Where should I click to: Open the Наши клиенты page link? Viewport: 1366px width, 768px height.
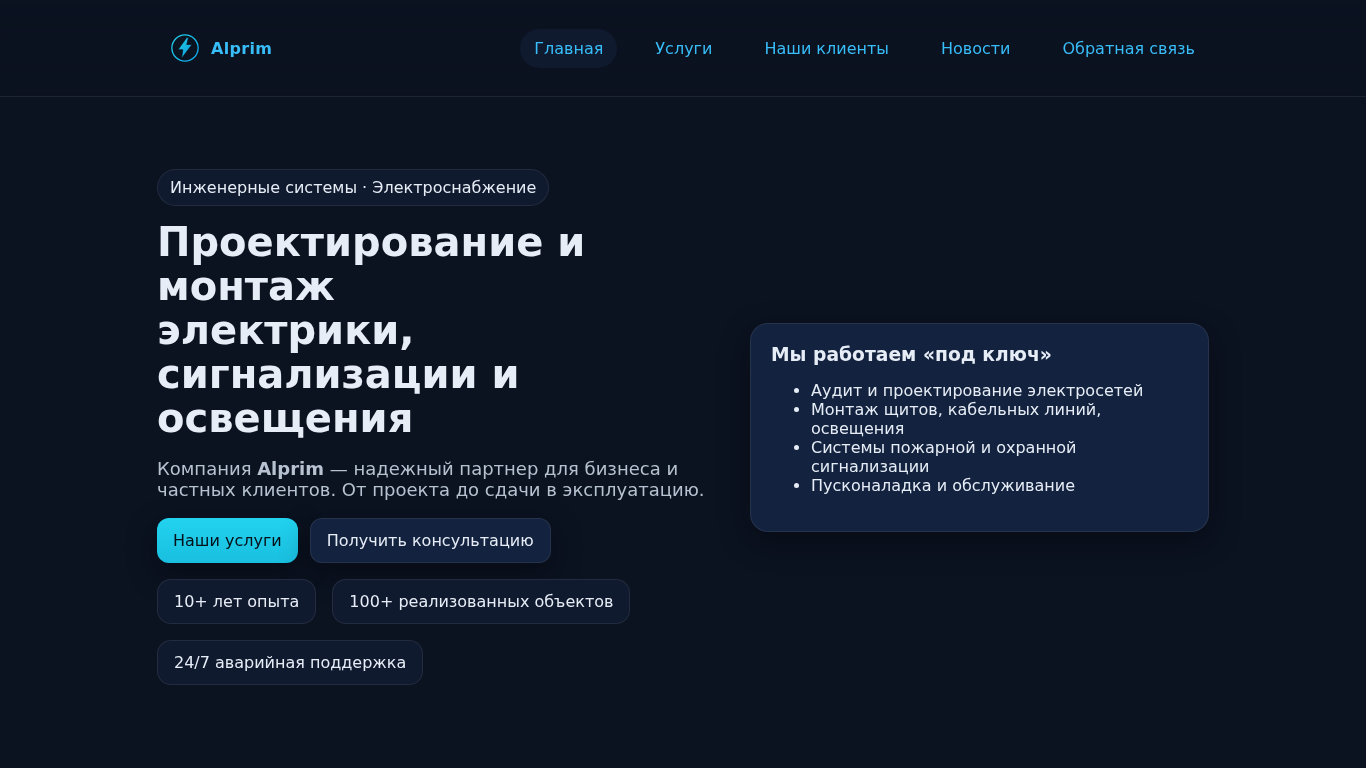pyautogui.click(x=826, y=48)
